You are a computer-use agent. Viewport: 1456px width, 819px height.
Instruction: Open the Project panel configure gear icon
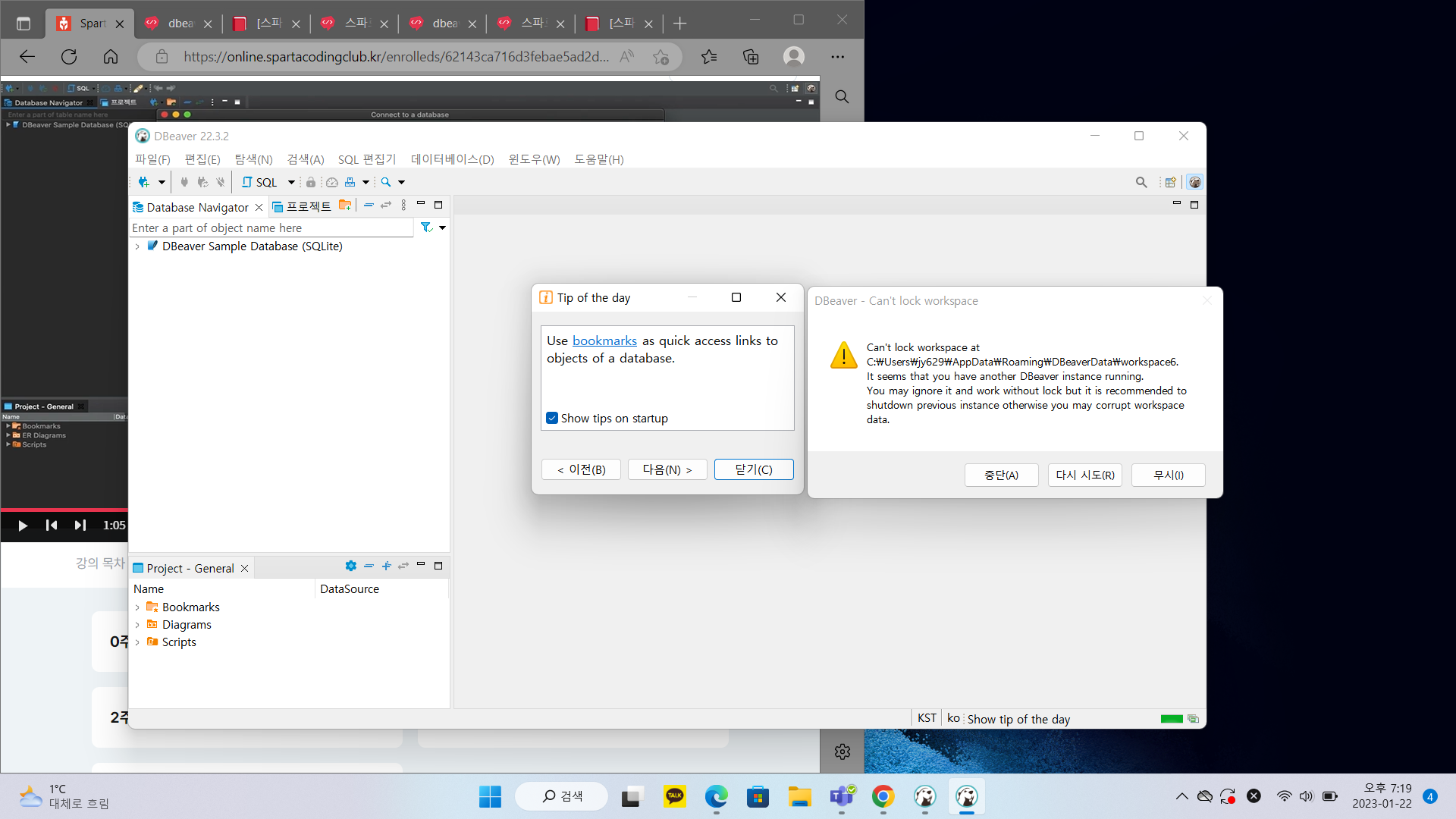coord(350,566)
